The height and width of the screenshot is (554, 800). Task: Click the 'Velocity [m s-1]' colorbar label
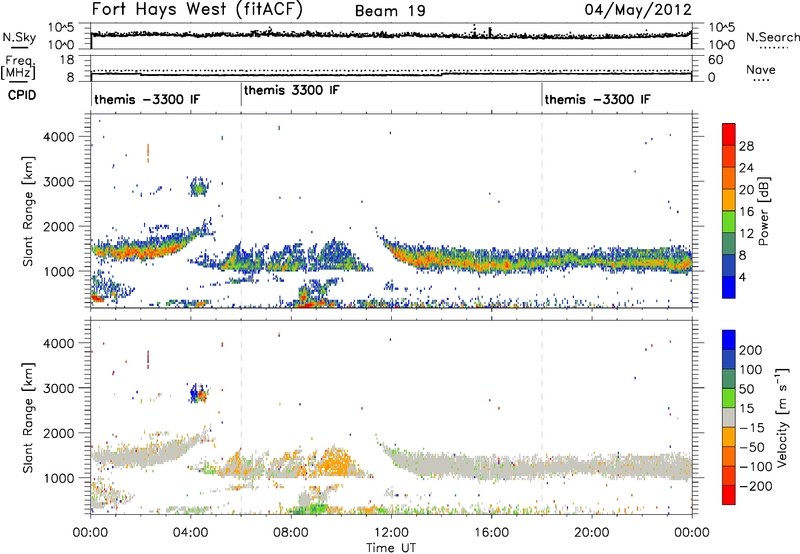coord(782,417)
